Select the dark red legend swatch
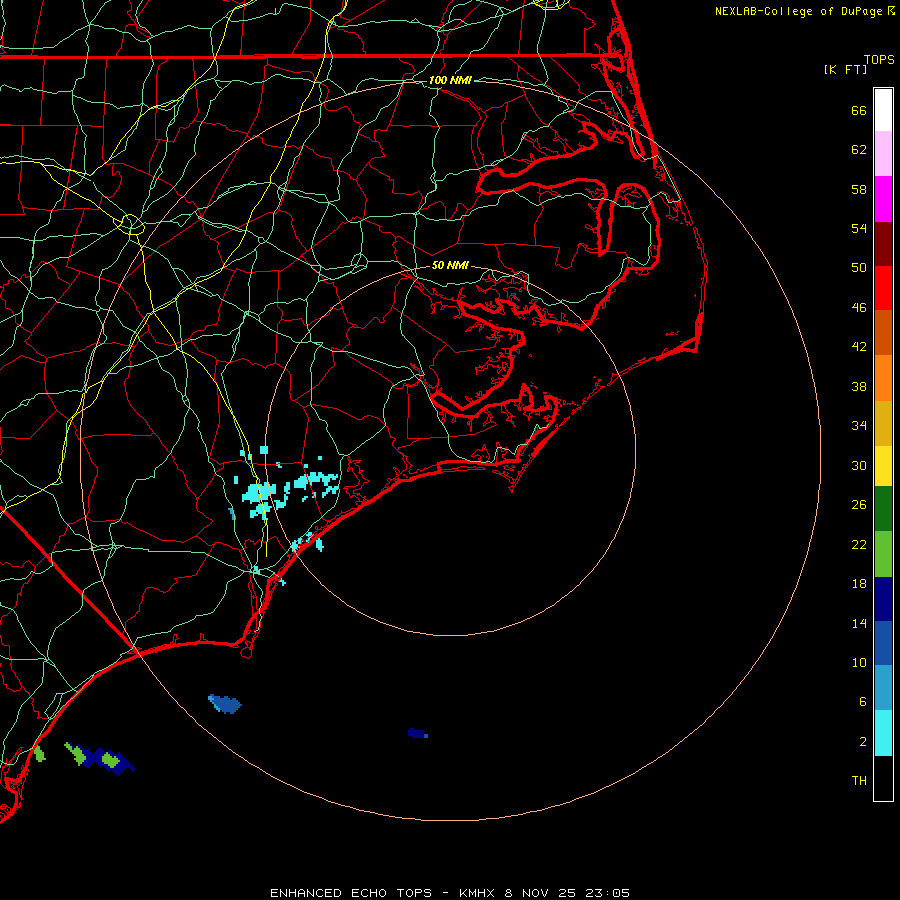Viewport: 900px width, 900px height. tap(883, 244)
